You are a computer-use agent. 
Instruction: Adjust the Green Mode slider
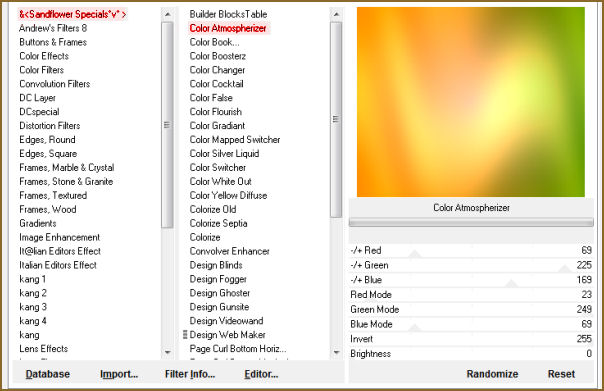pyautogui.click(x=471, y=309)
